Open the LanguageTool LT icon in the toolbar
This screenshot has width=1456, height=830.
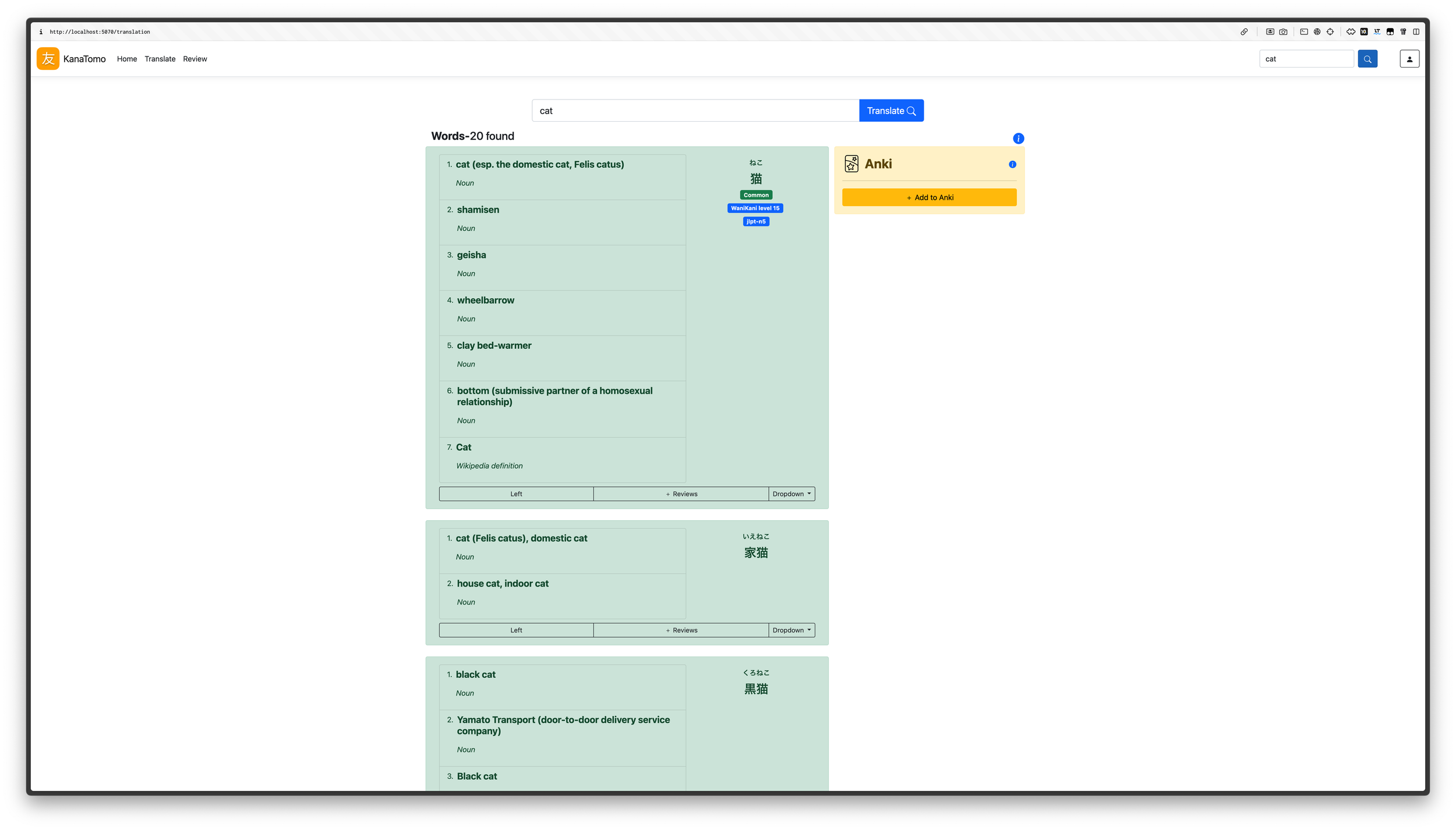[1377, 31]
